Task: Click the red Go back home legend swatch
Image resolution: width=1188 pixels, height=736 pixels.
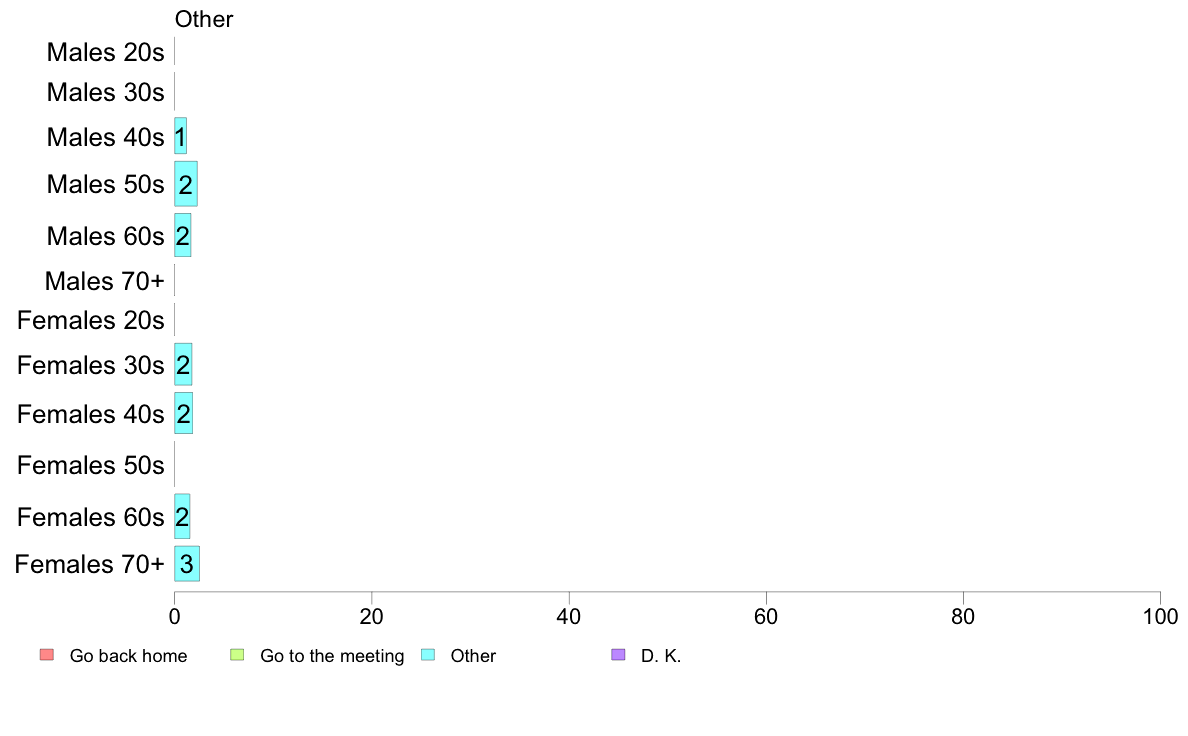Action: pos(47,655)
